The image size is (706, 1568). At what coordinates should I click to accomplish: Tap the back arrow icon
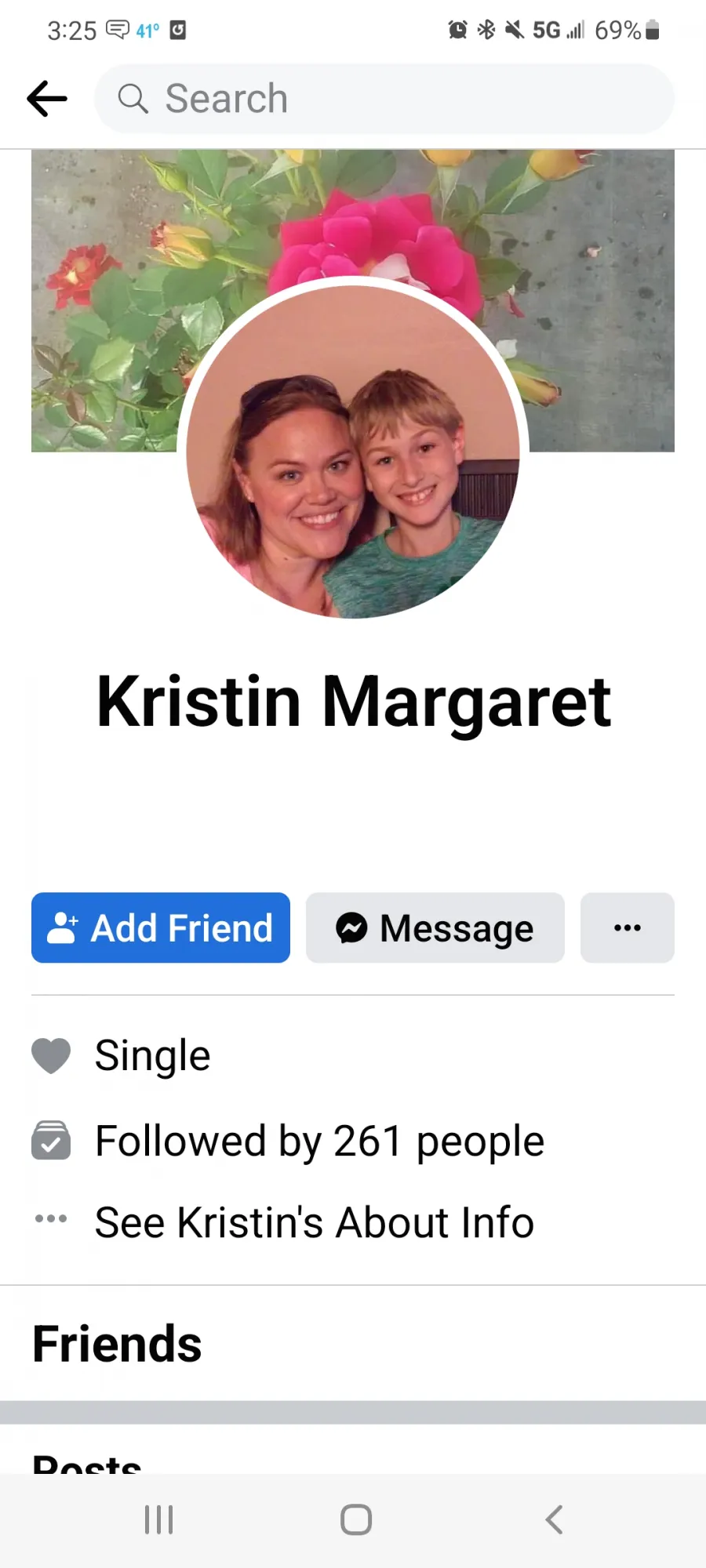pos(47,99)
